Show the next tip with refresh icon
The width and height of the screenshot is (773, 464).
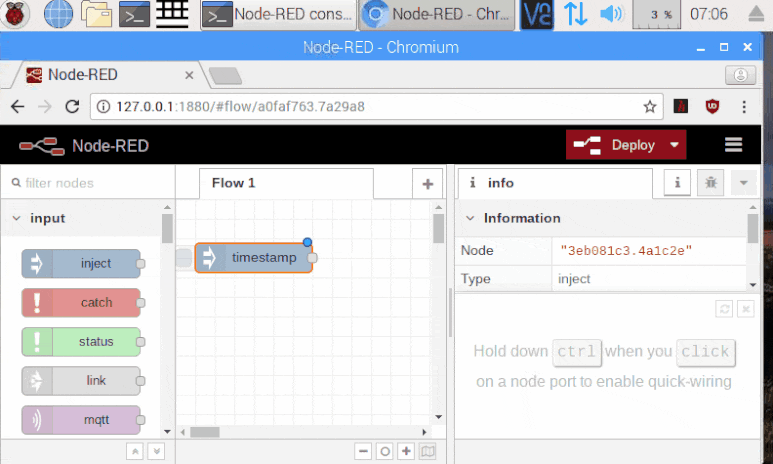(x=724, y=310)
